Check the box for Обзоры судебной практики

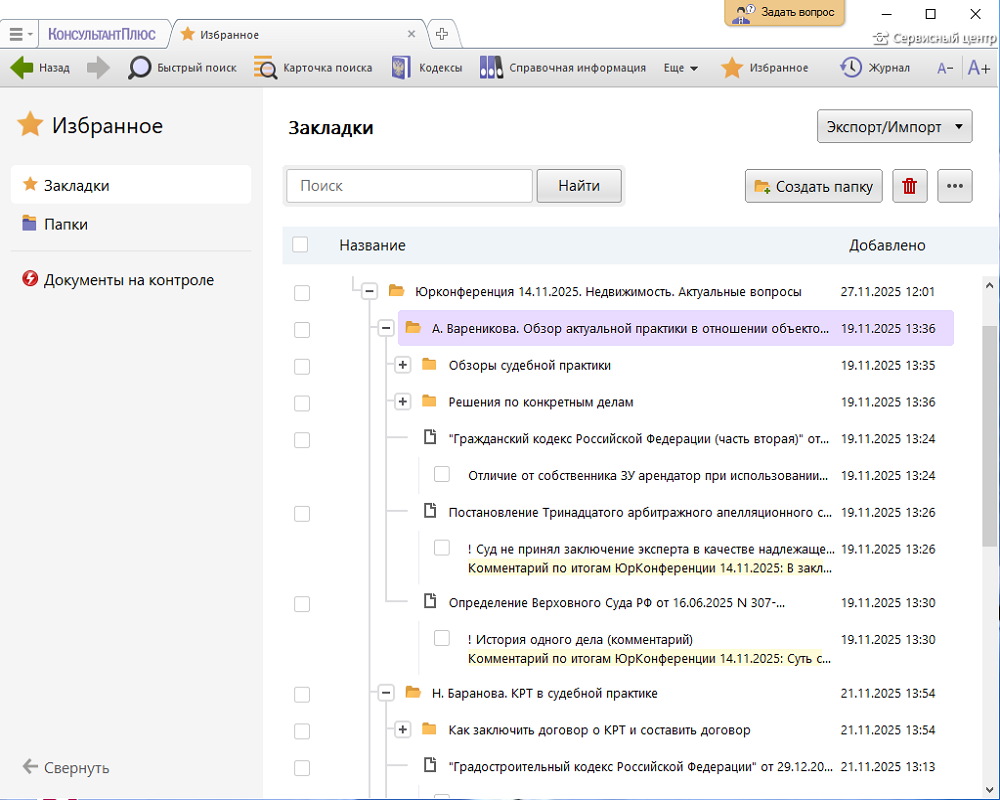(x=302, y=366)
